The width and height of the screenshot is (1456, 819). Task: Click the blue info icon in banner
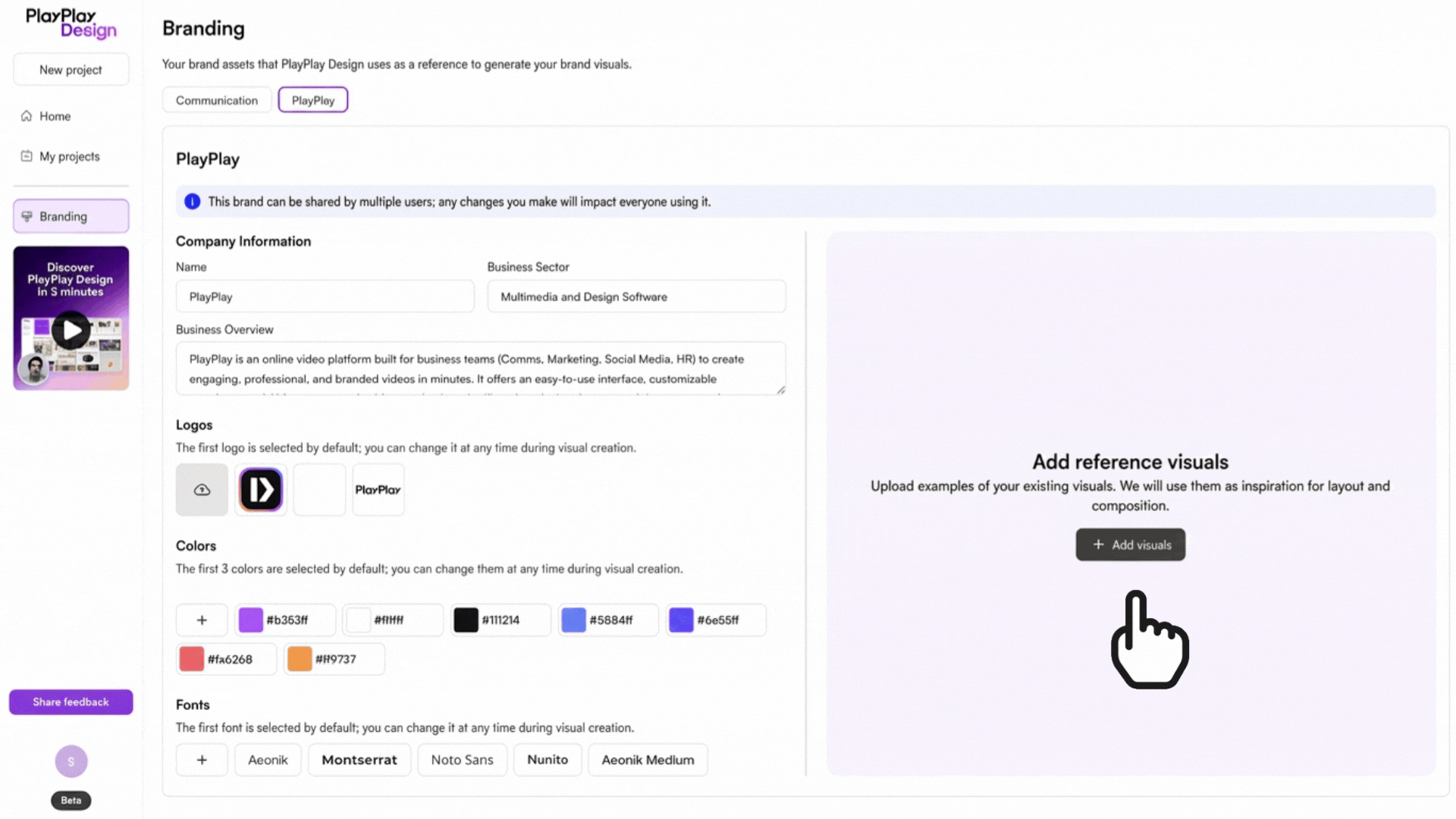coord(193,202)
